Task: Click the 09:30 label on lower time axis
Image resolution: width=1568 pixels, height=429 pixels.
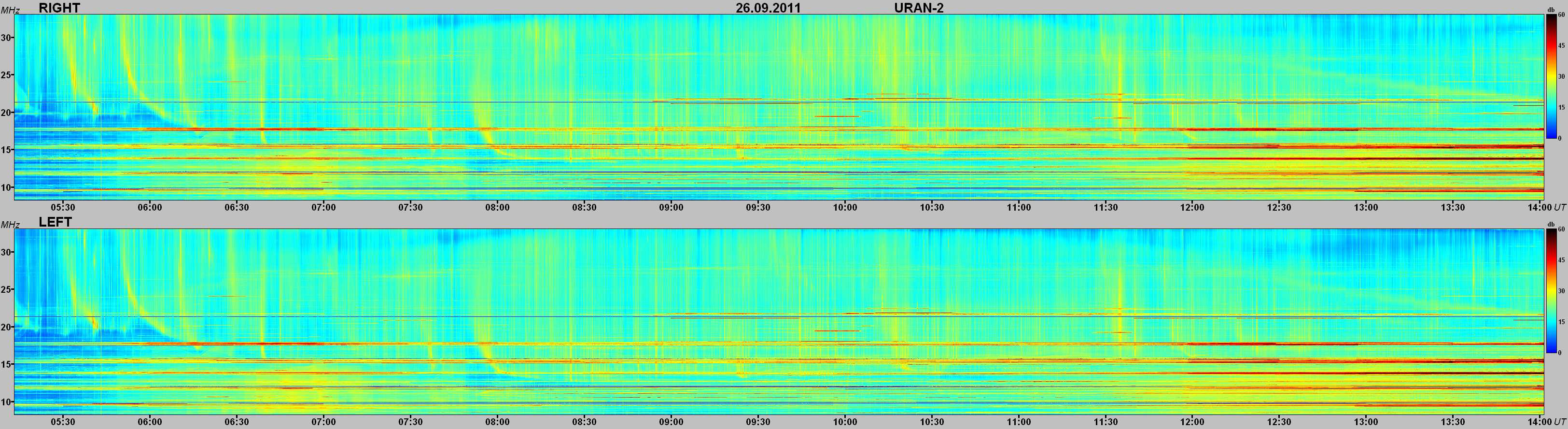Action: pyautogui.click(x=757, y=422)
